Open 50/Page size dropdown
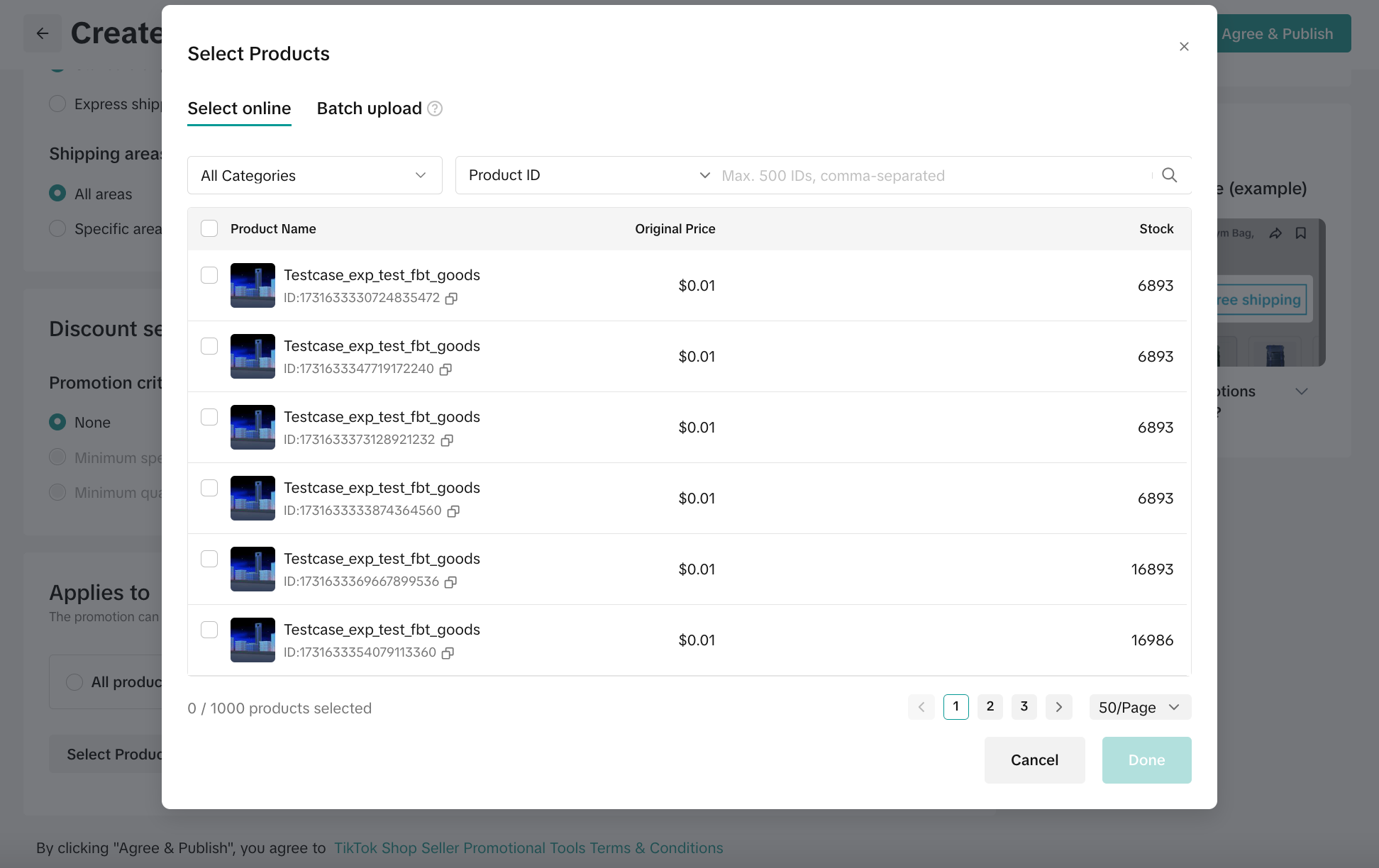This screenshot has width=1379, height=868. coord(1139,707)
